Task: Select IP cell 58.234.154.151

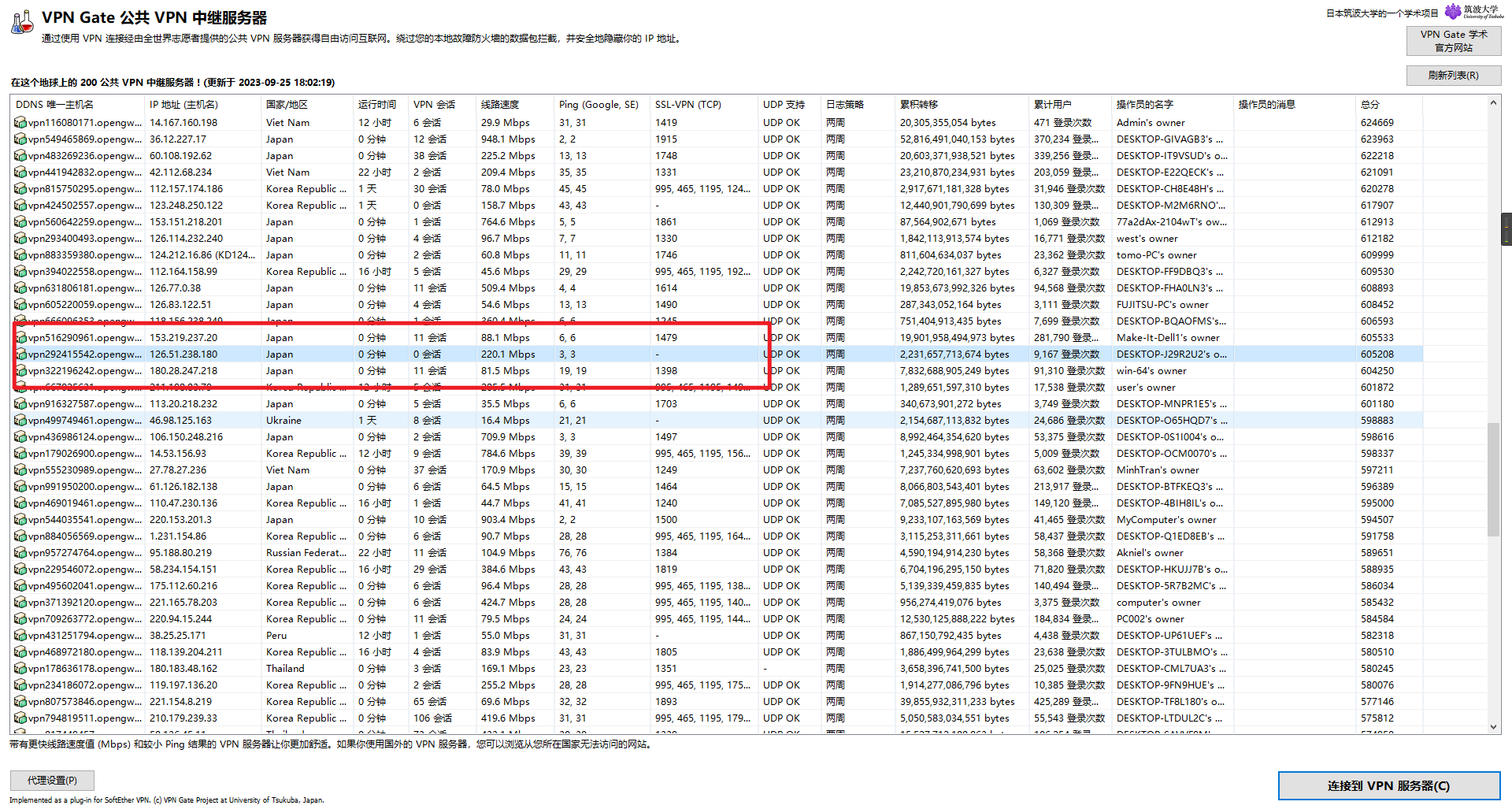Action: (x=183, y=570)
